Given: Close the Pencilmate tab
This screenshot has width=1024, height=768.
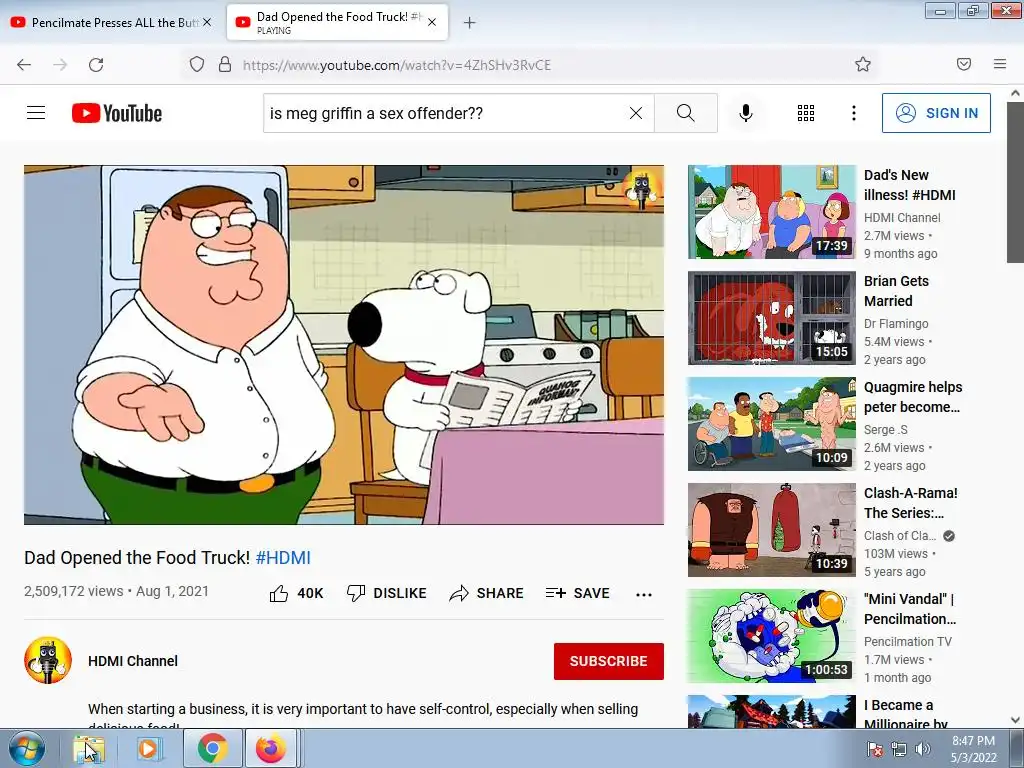Looking at the screenshot, I should click(207, 22).
